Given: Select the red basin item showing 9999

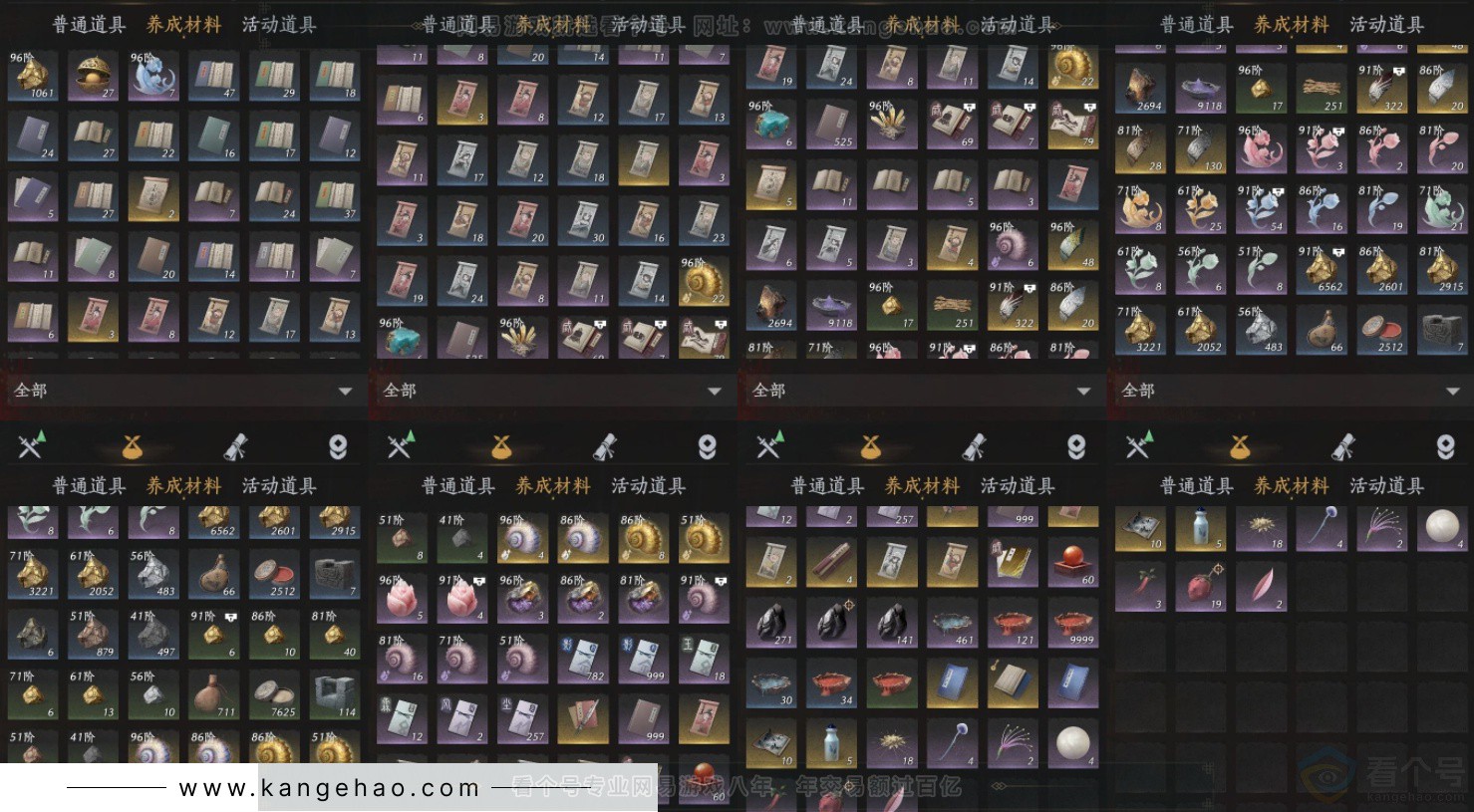Looking at the screenshot, I should 1073,623.
